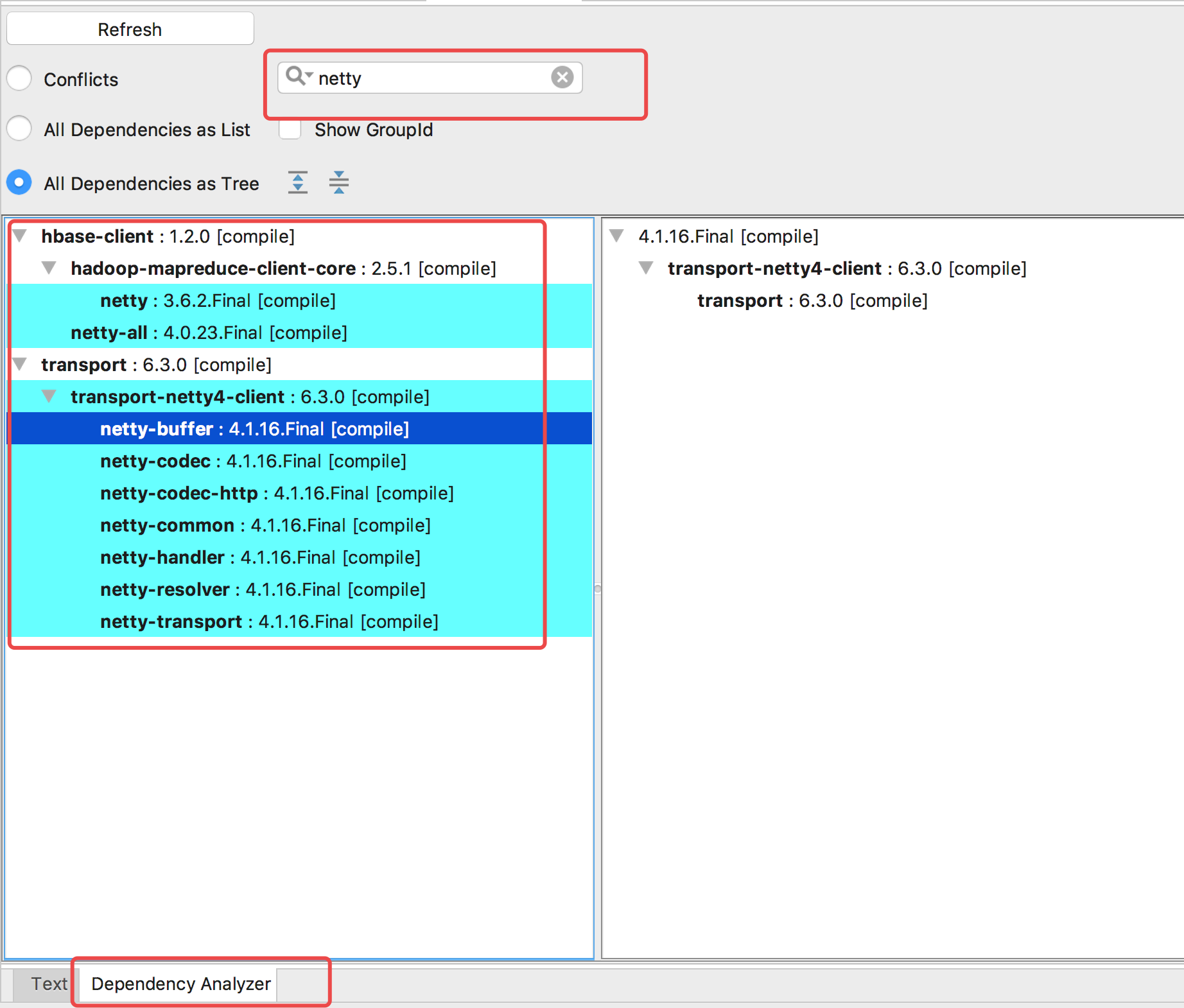Select the netty-codec-http dependency row

[299, 492]
